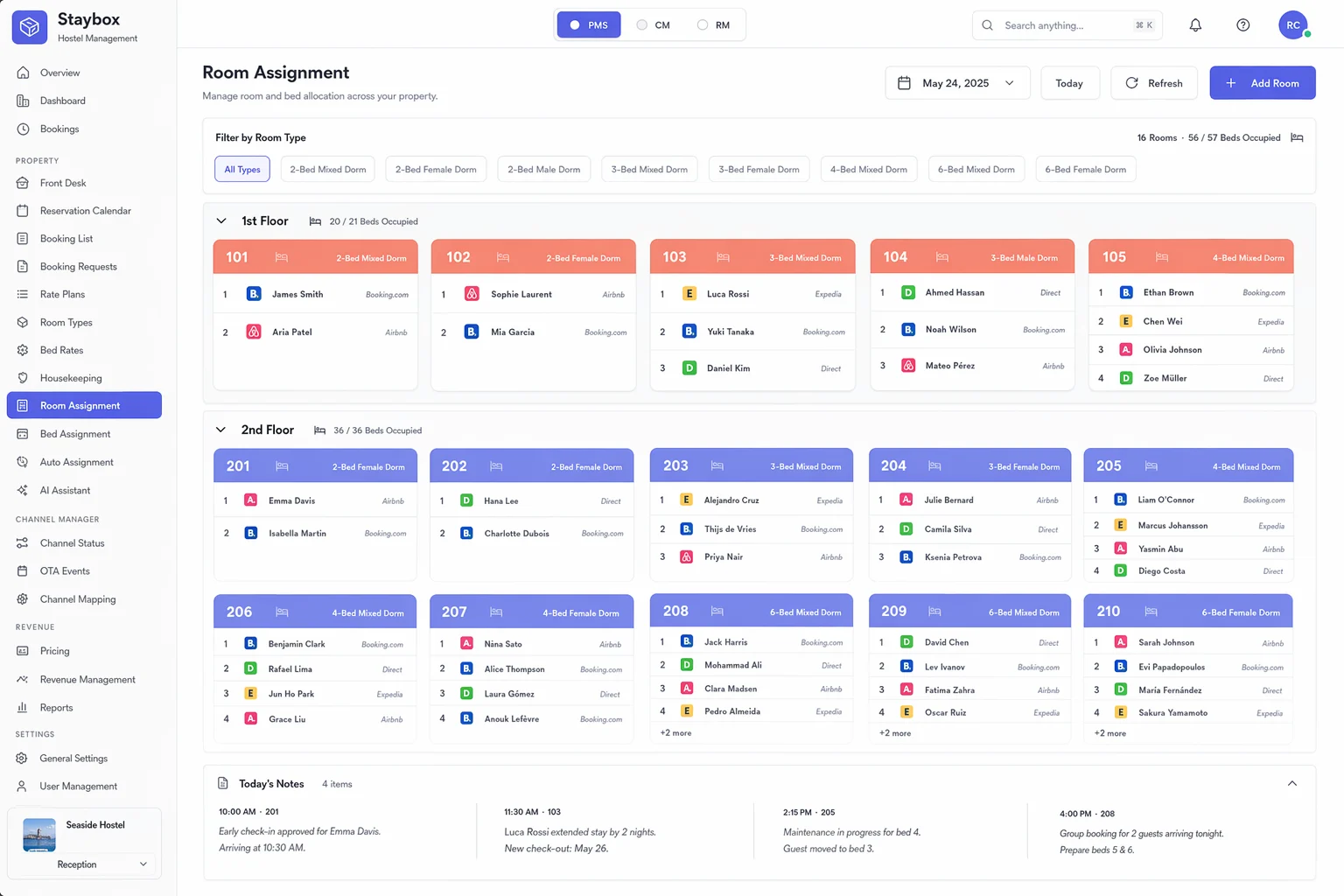The width and height of the screenshot is (1344, 896).
Task: Click the Today button
Action: [x=1069, y=83]
